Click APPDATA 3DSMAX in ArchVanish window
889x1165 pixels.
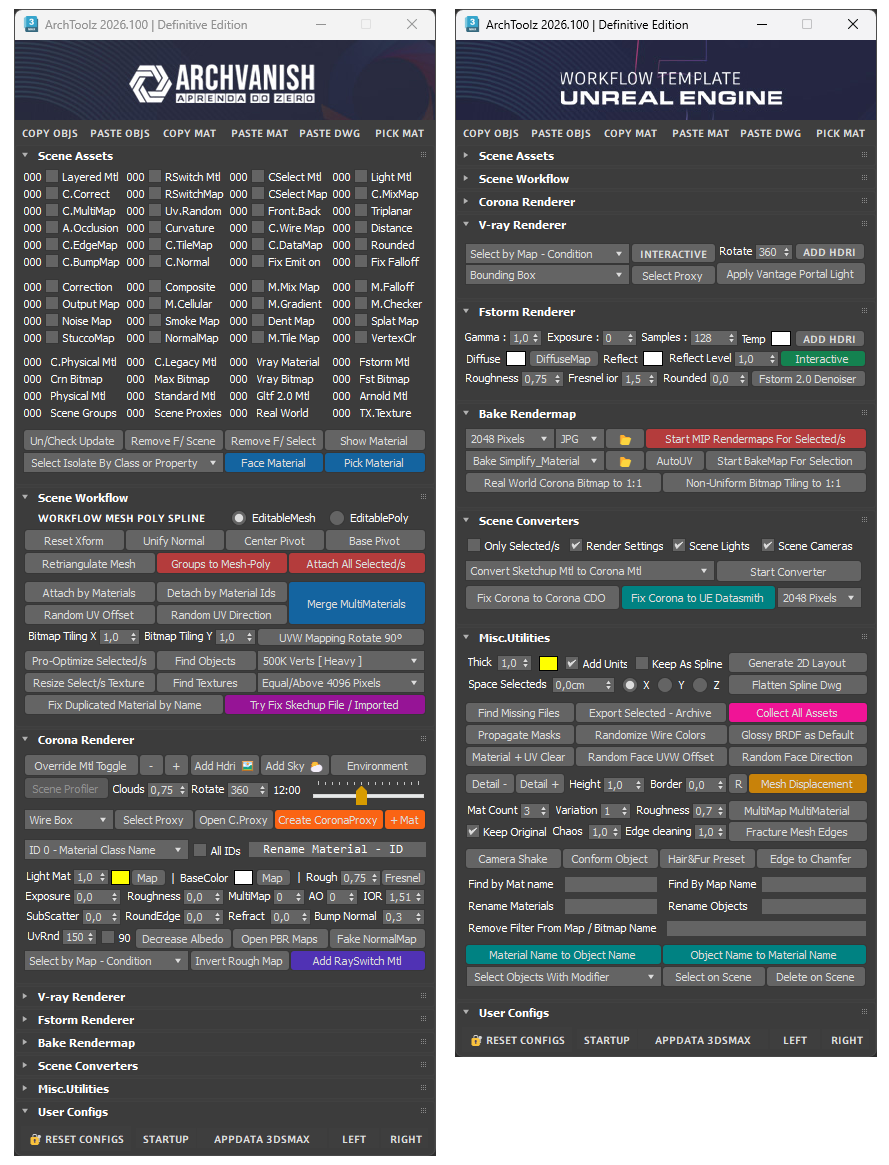(x=262, y=1139)
